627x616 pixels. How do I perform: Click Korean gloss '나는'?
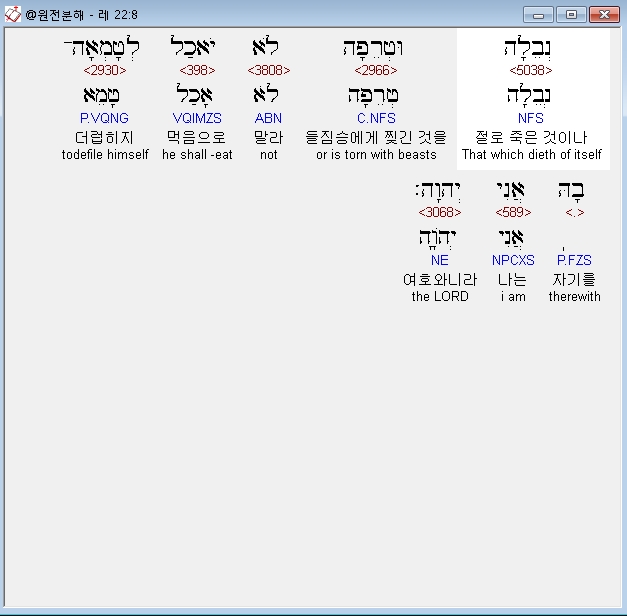(512, 279)
